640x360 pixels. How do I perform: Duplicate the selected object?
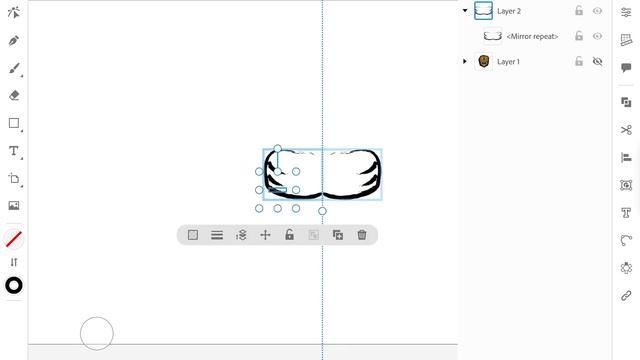coord(338,235)
